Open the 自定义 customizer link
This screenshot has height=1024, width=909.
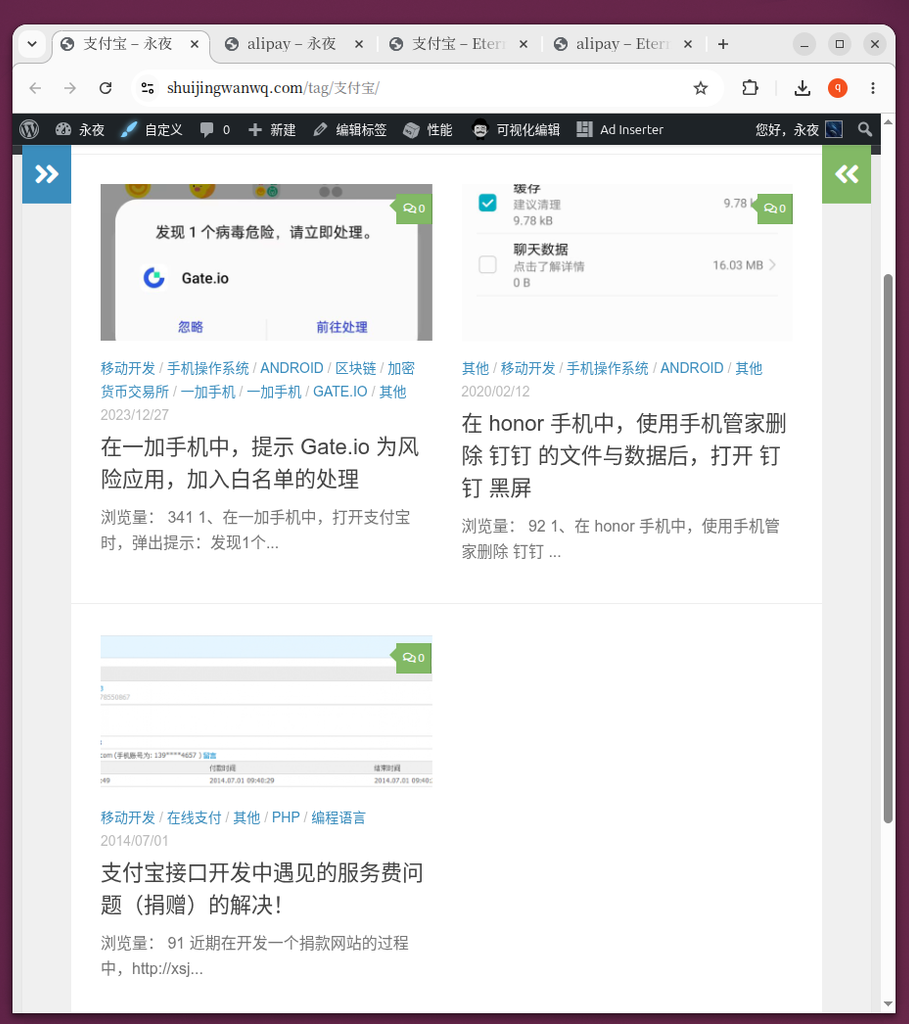(x=152, y=129)
